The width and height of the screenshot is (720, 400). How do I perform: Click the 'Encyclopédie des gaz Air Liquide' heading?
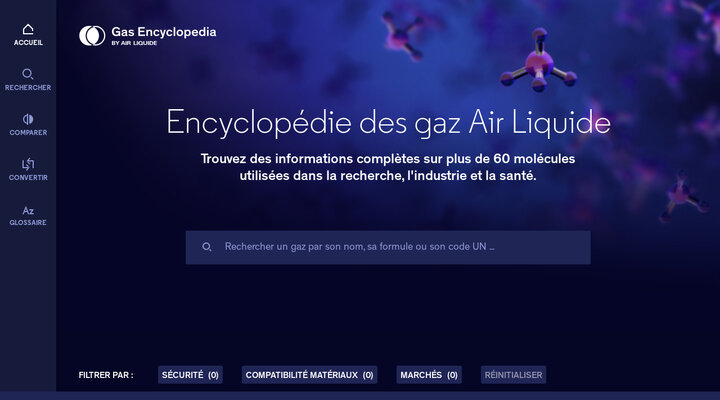coord(388,123)
